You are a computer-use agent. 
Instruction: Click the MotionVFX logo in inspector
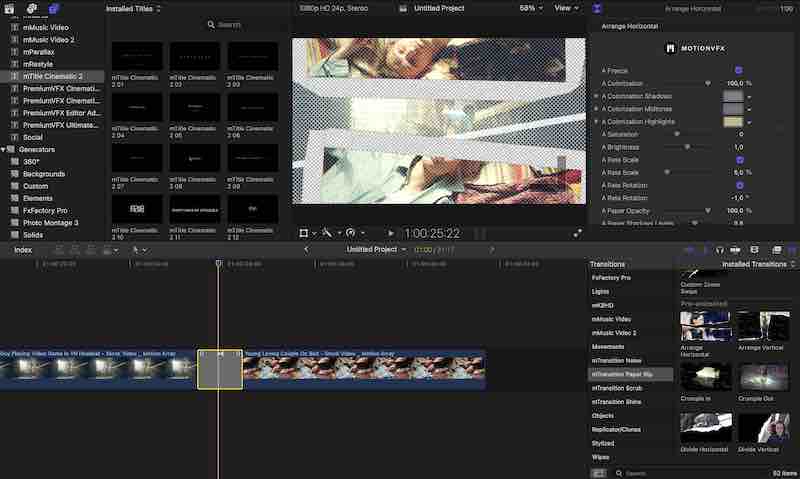click(x=695, y=48)
